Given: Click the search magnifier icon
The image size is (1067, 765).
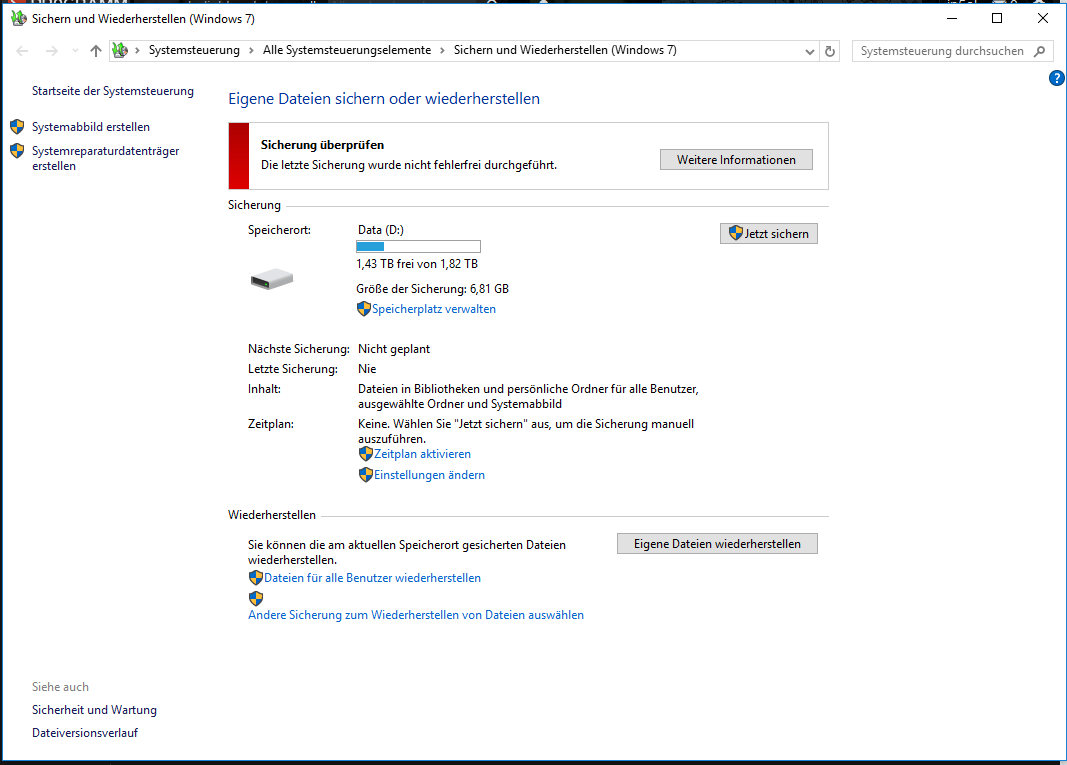Looking at the screenshot, I should coord(1039,51).
